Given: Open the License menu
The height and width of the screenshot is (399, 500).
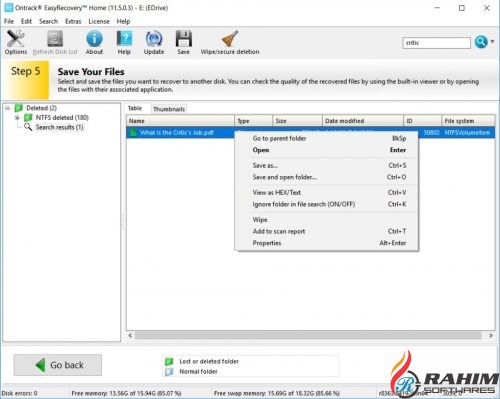Looking at the screenshot, I should click(99, 21).
